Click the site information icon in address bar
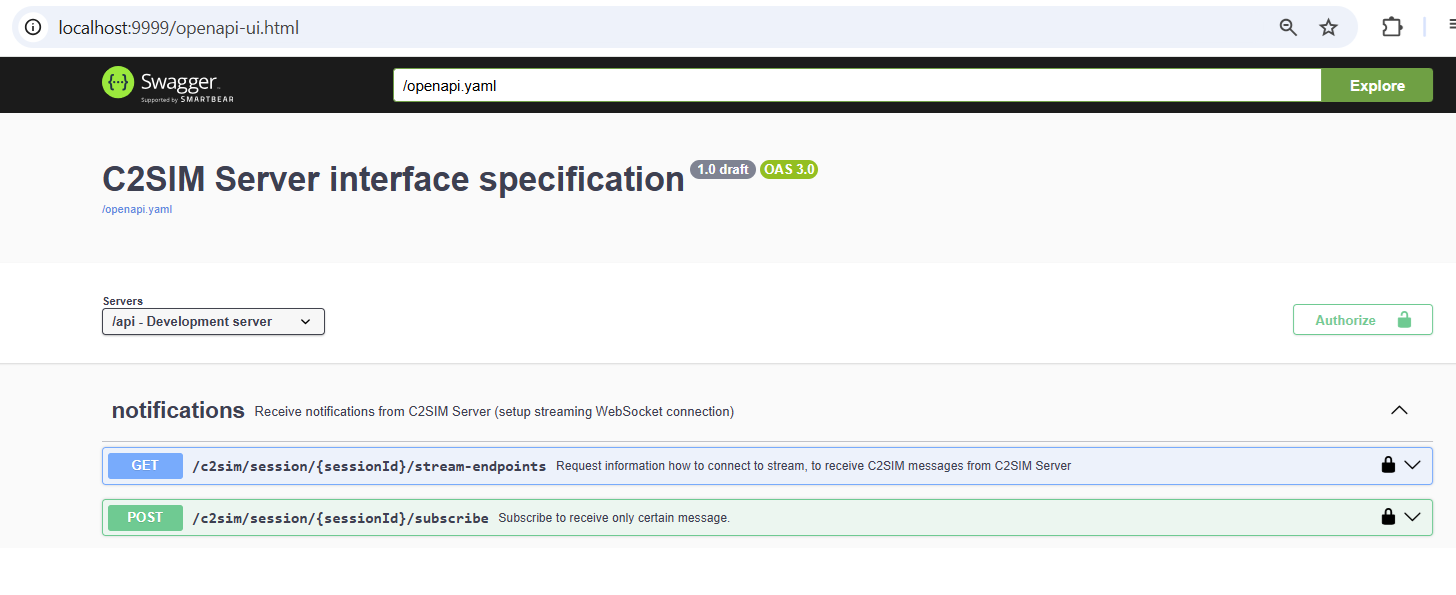 (x=33, y=27)
